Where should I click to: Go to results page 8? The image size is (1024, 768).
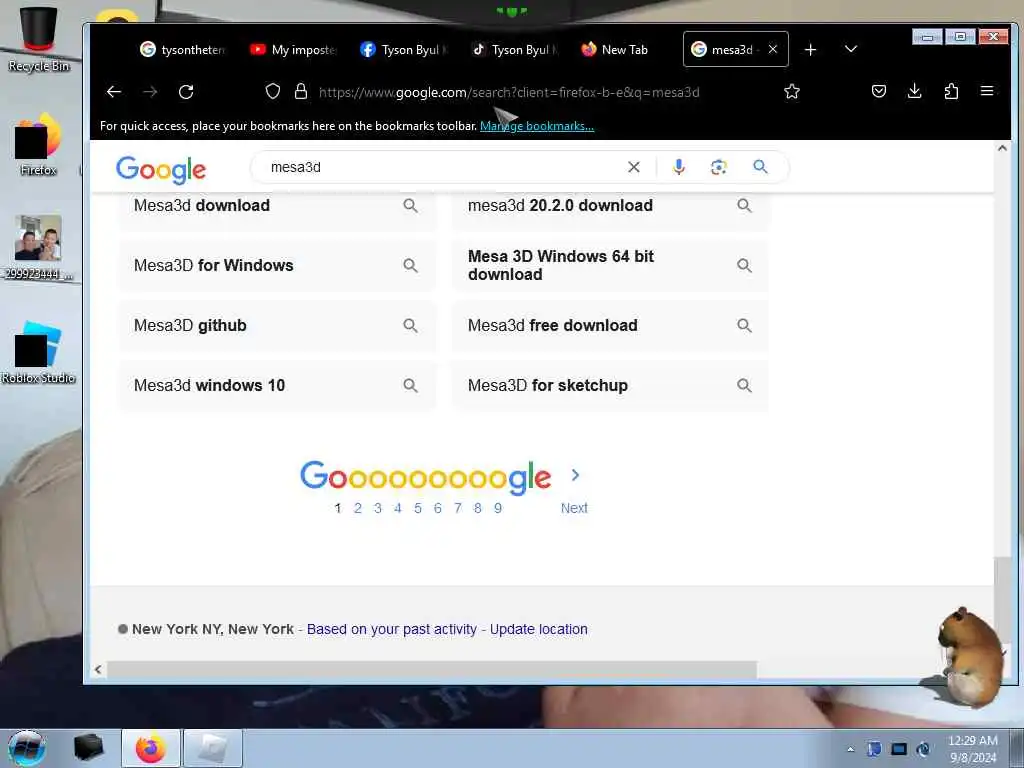[478, 508]
